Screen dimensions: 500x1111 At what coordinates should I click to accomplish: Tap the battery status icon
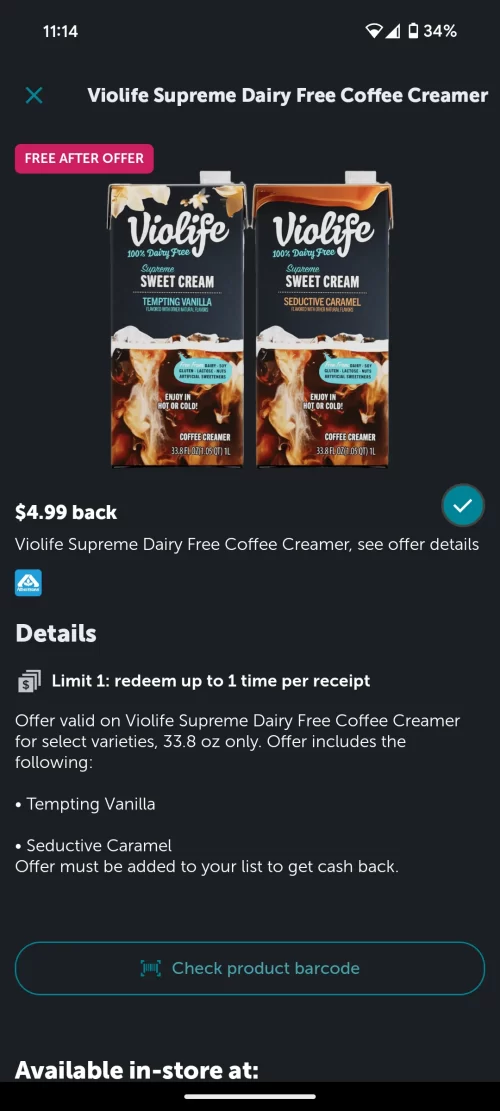pos(414,31)
